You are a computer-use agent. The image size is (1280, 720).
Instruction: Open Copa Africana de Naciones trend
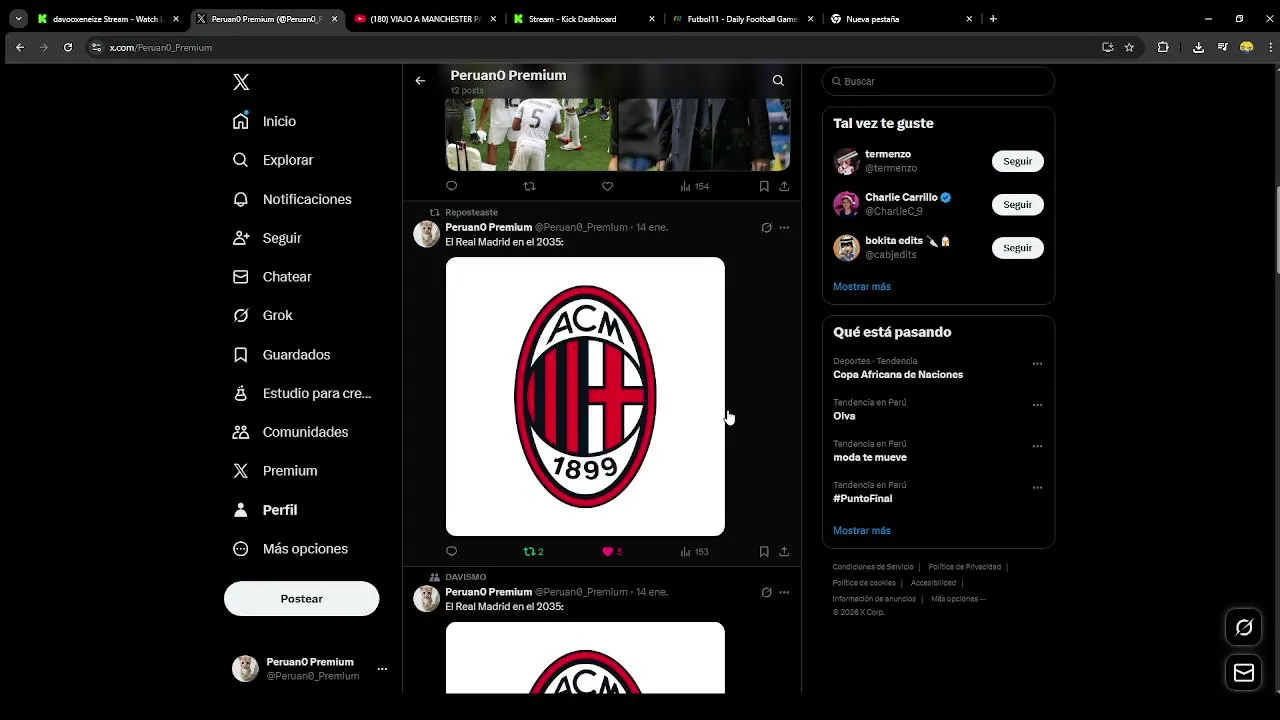coord(898,374)
